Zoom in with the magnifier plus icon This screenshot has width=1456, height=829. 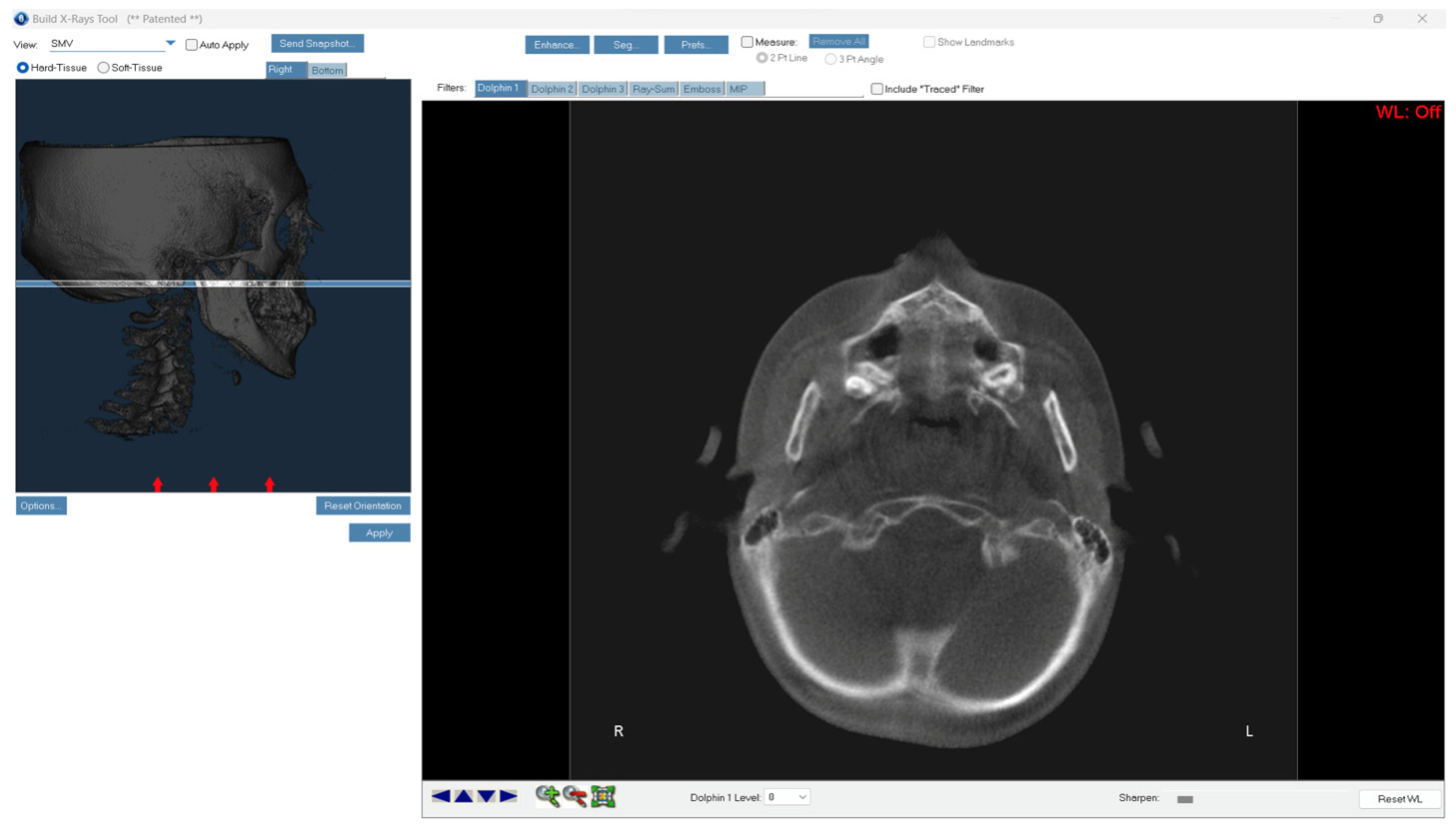(547, 796)
